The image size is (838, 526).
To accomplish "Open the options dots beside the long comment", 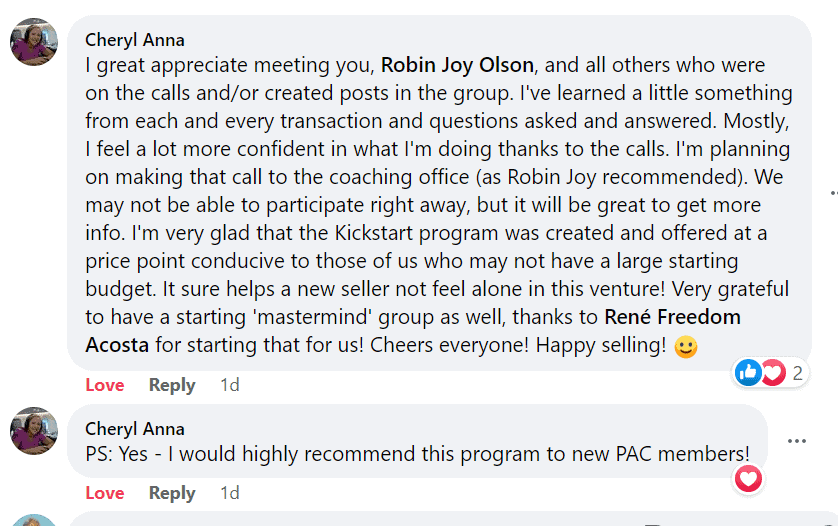I will point(833,192).
